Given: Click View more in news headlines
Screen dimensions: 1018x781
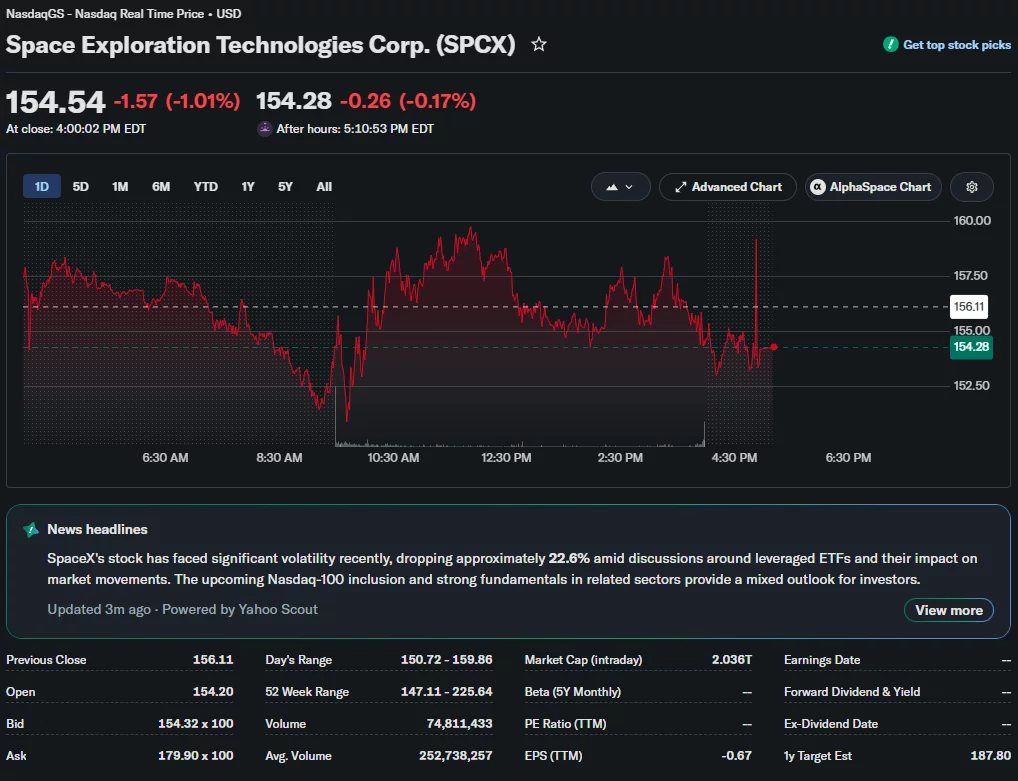Looking at the screenshot, I should tap(949, 610).
